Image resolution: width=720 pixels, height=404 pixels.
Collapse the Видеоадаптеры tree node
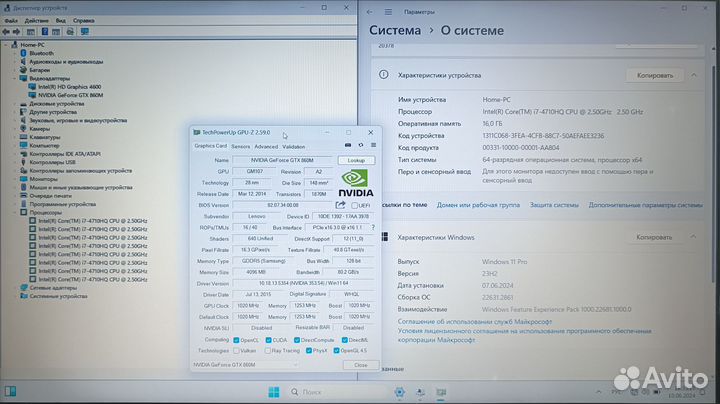tap(15, 79)
